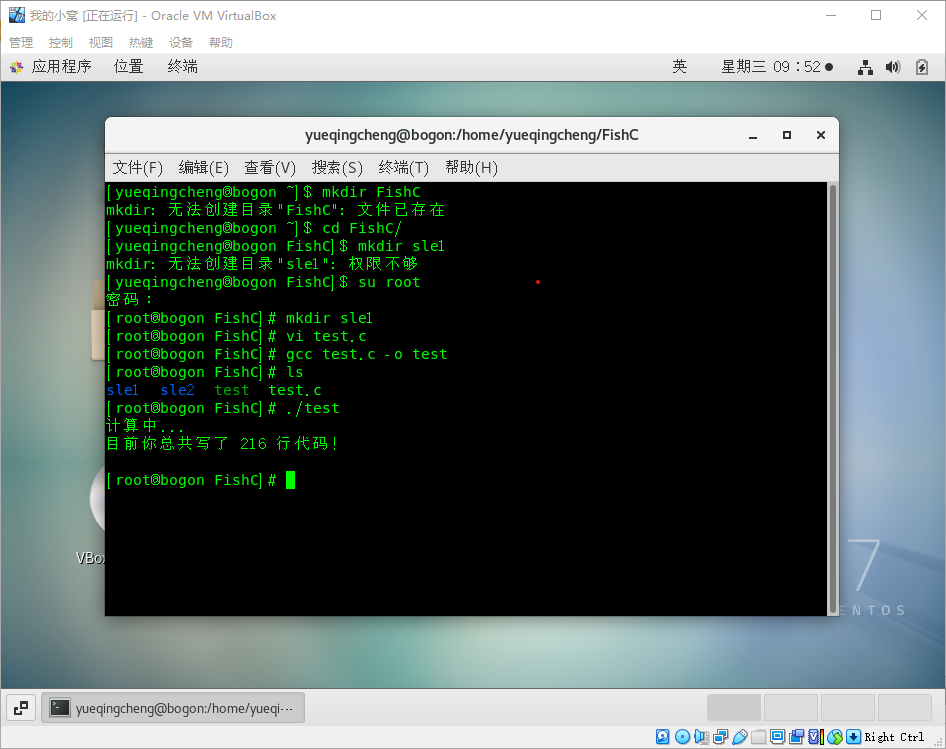Open terminal 帮助(H) menu
Viewport: 946px width, 749px height.
(x=471, y=167)
